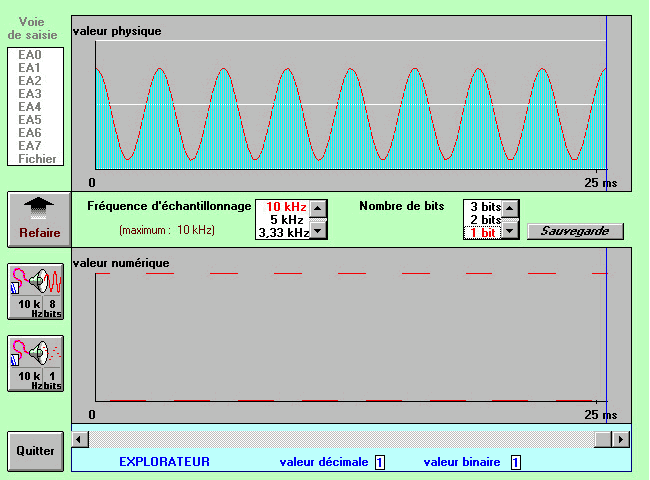Click the explorer scrollbar track

point(341,439)
